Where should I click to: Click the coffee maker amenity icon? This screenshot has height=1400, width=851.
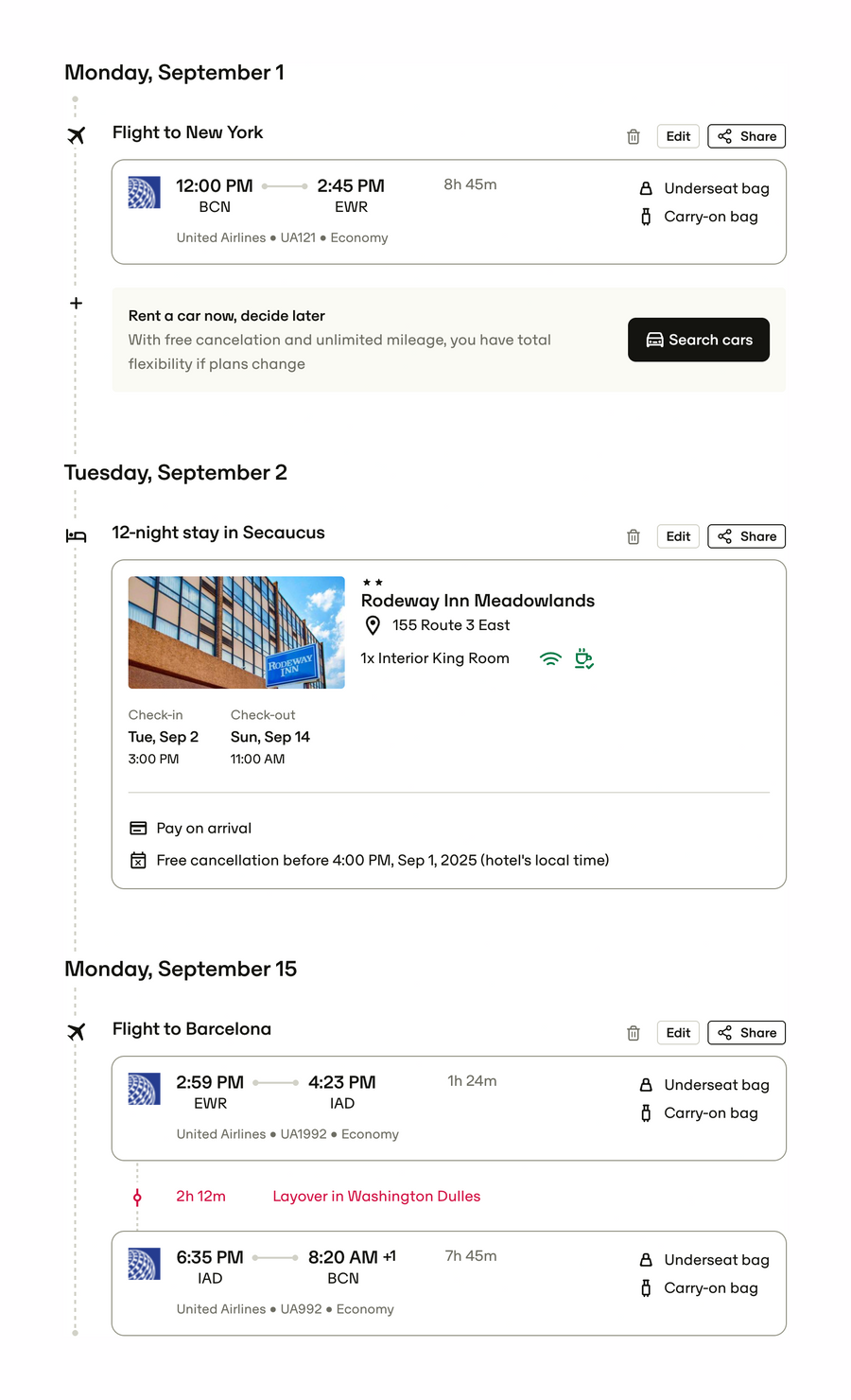click(x=583, y=658)
